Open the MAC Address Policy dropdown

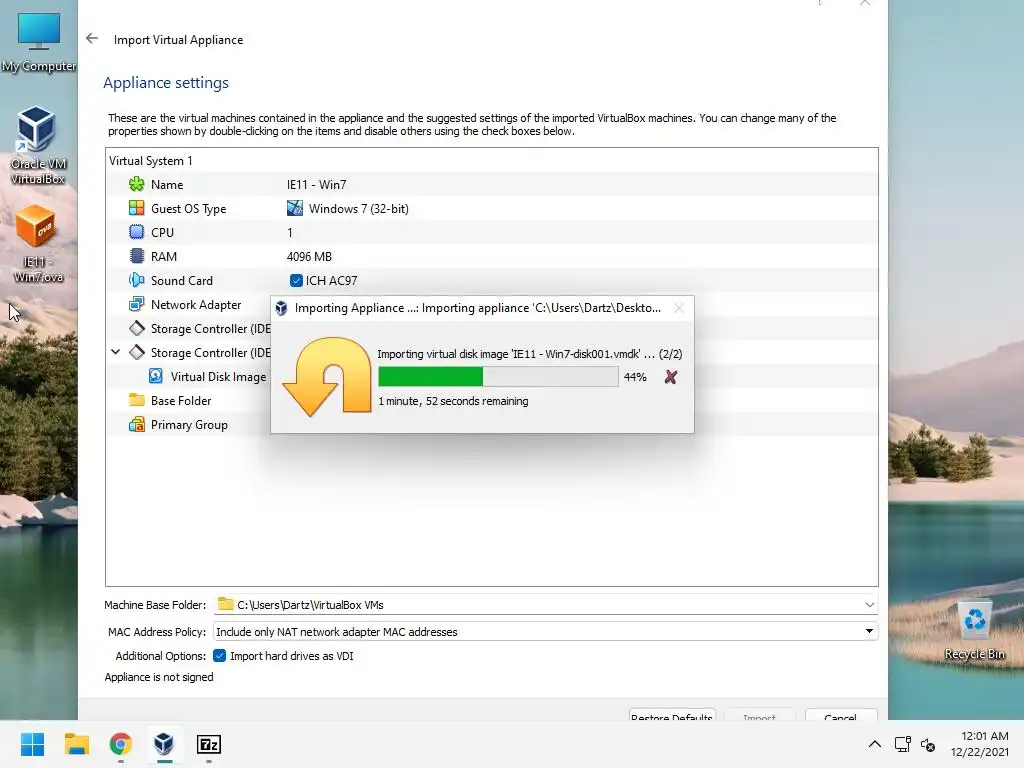(x=869, y=632)
